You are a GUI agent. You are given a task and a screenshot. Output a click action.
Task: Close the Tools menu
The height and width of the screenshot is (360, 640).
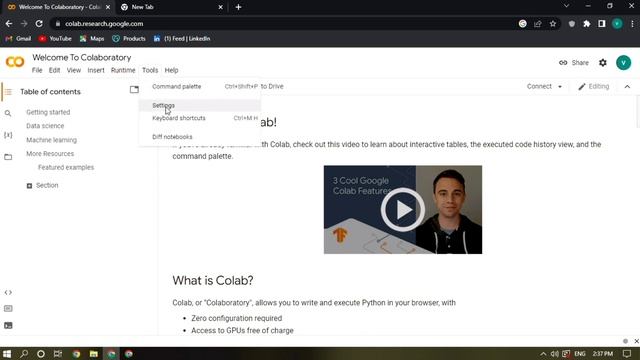[150, 70]
